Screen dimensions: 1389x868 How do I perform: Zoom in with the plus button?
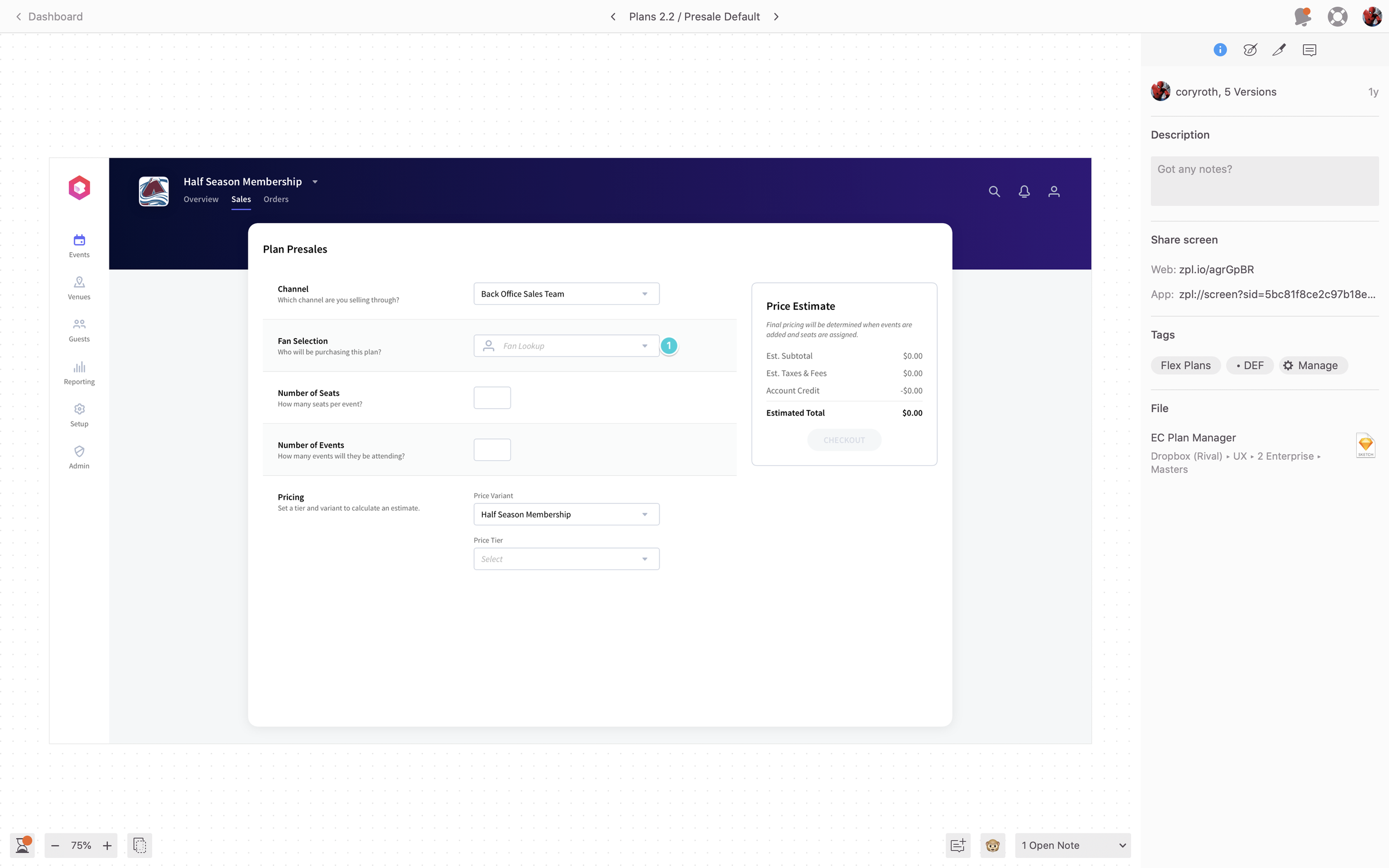point(107,845)
